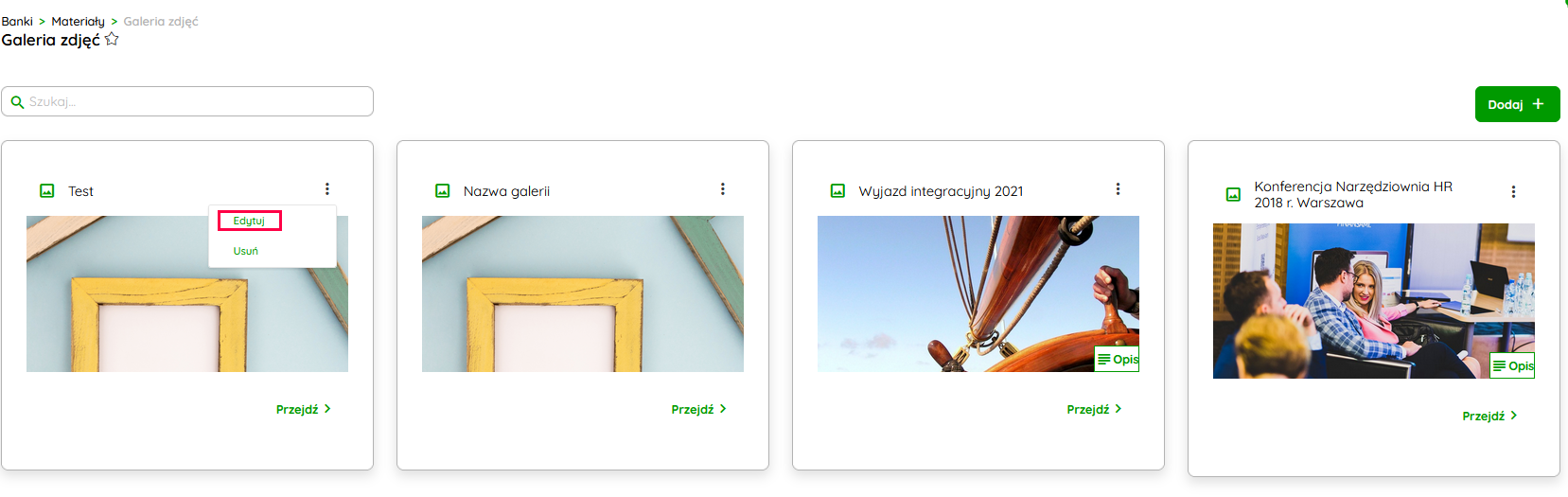1568x497 pixels.
Task: Select Usuń from the context menu
Action: (246, 251)
